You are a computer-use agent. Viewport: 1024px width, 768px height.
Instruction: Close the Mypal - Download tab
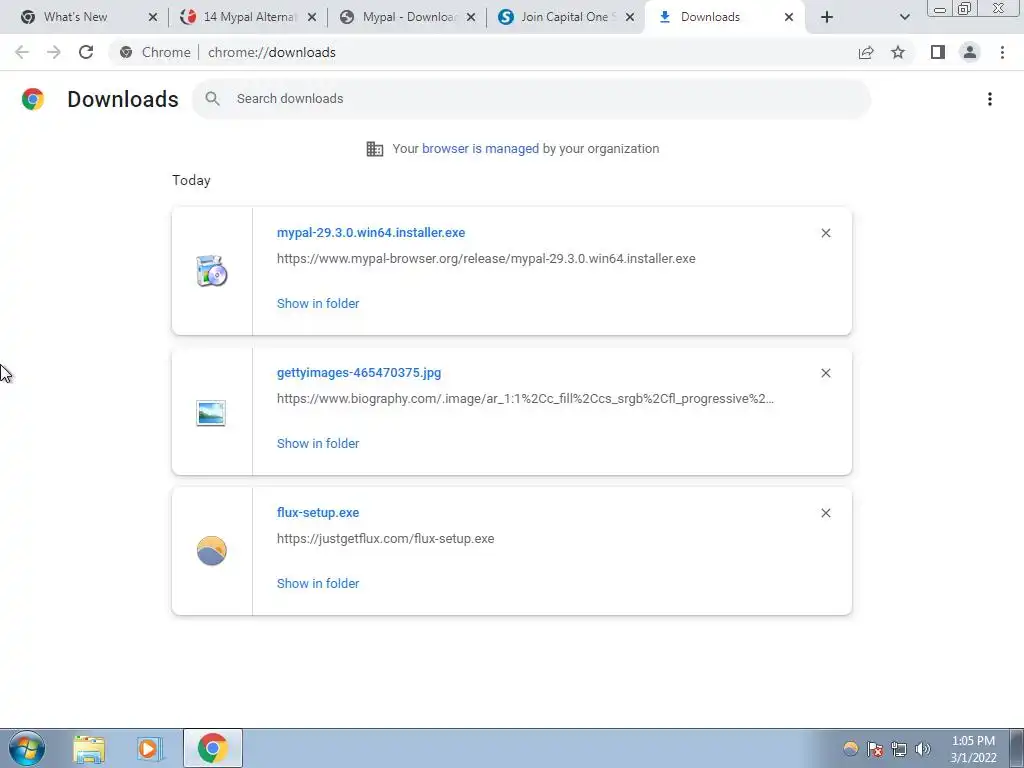coord(471,17)
